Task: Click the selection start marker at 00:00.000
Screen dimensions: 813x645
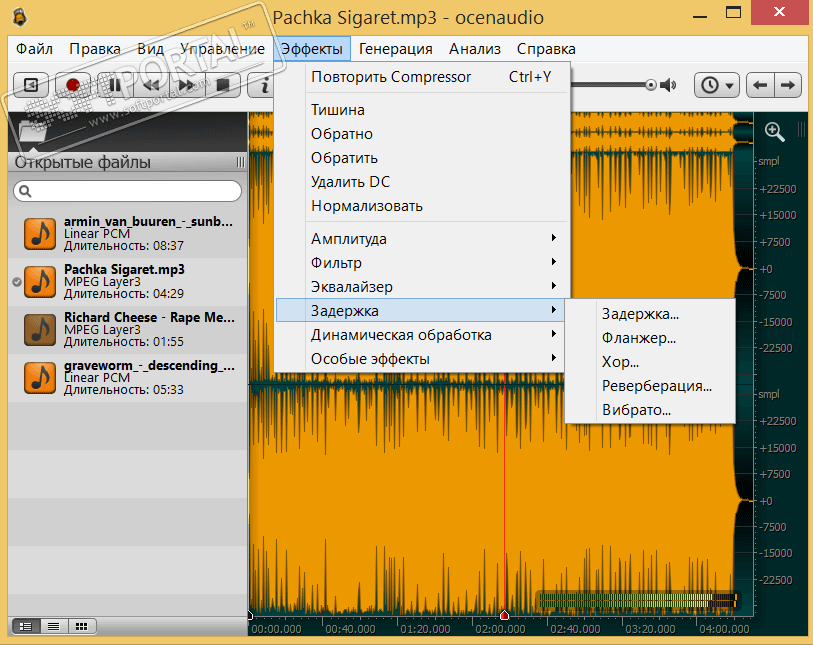Action: pyautogui.click(x=250, y=615)
